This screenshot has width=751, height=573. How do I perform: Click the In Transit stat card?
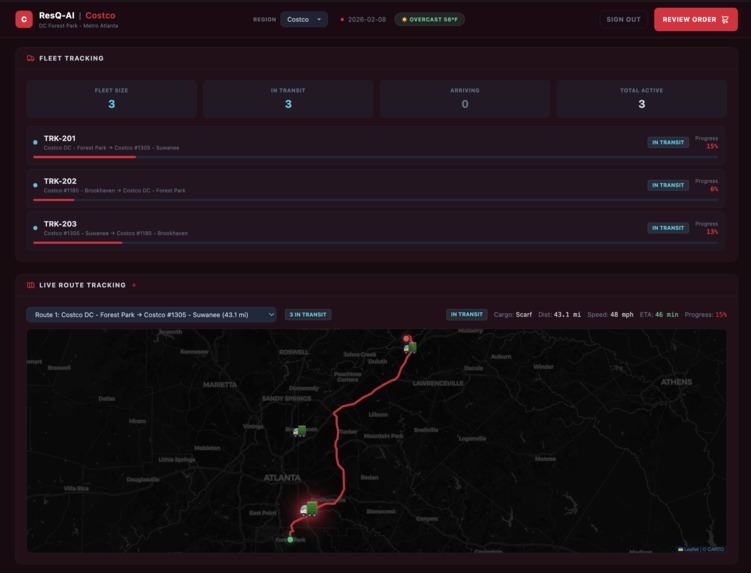click(288, 99)
